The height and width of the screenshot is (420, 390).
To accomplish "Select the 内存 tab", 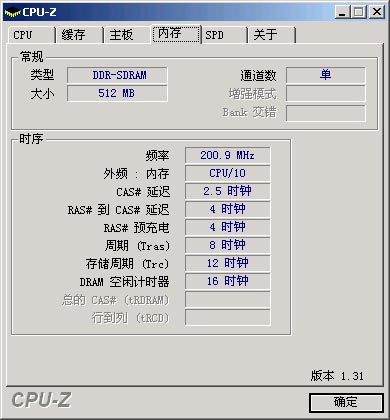I will pyautogui.click(x=176, y=34).
